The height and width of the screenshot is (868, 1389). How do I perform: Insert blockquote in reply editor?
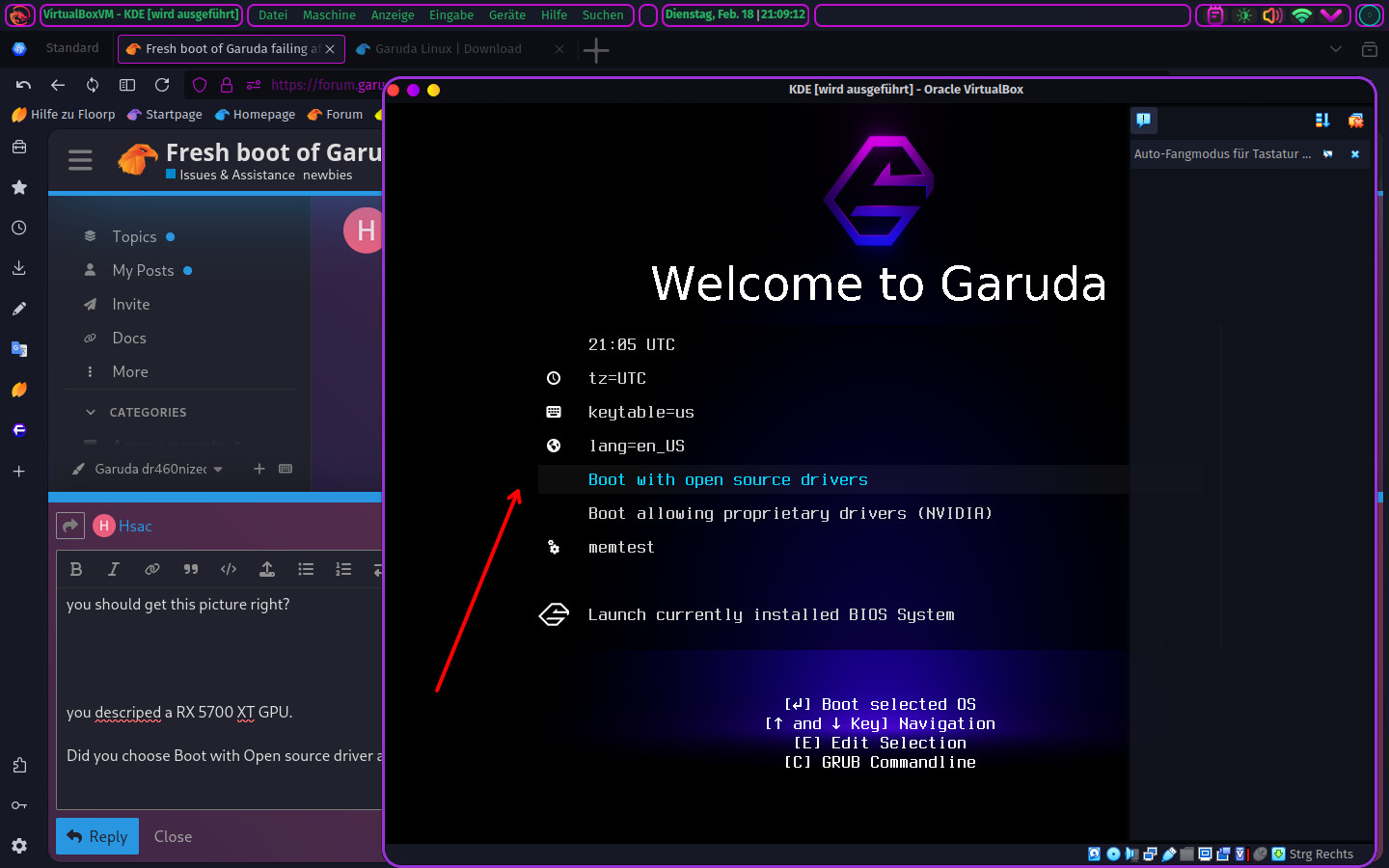[191, 569]
